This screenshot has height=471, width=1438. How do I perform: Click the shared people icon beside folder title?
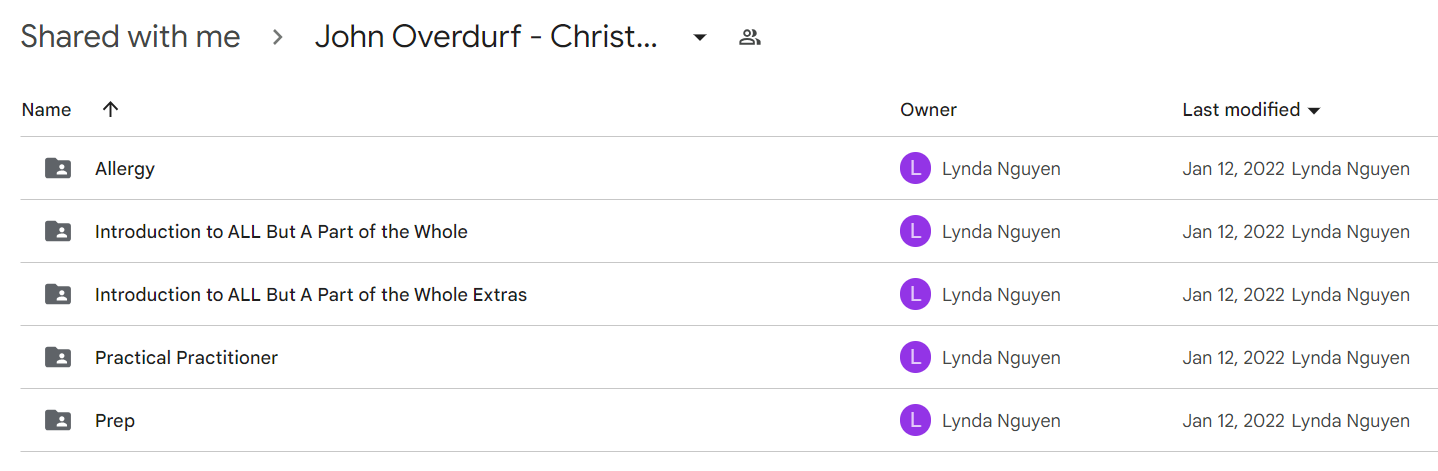[x=750, y=38]
